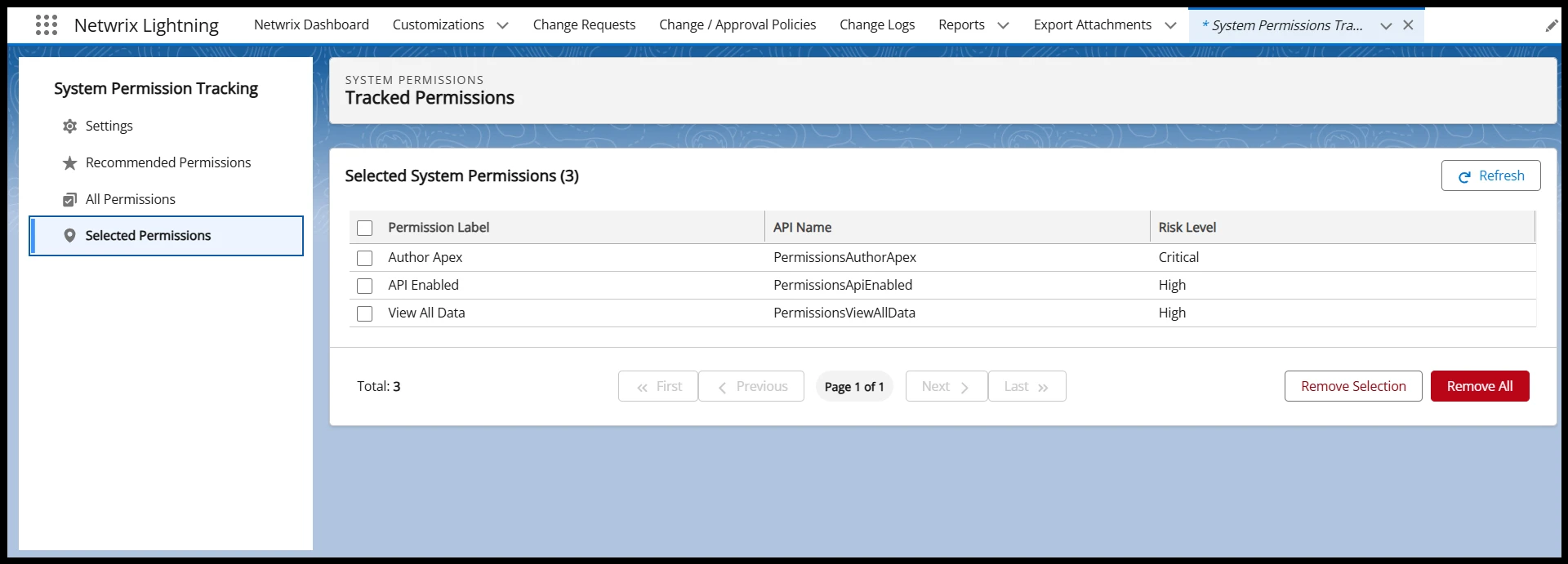The height and width of the screenshot is (564, 1568).
Task: Click the Netwrix Lightning app name
Action: pos(146,25)
